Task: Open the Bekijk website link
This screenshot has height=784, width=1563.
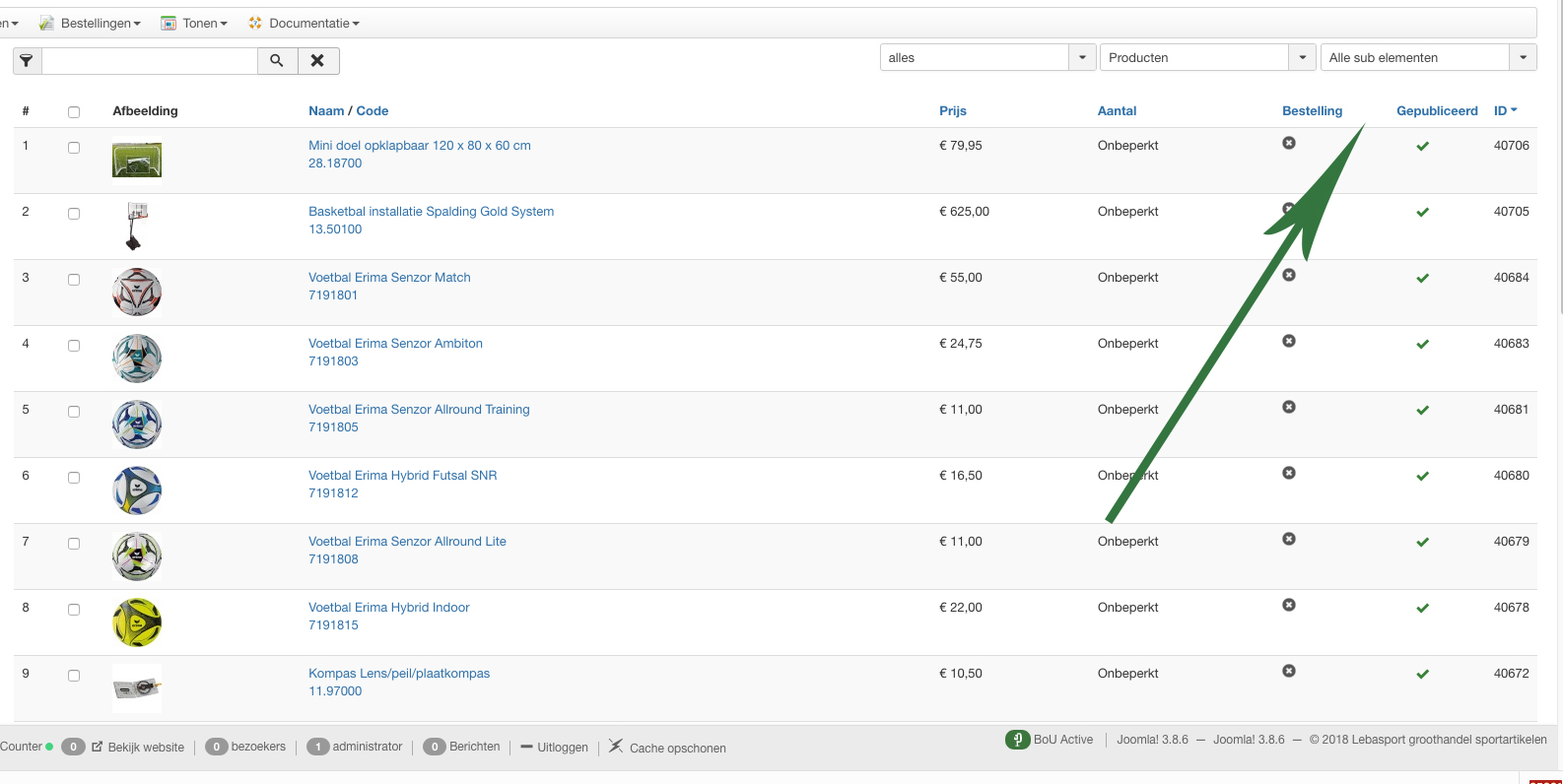Action: tap(146, 748)
